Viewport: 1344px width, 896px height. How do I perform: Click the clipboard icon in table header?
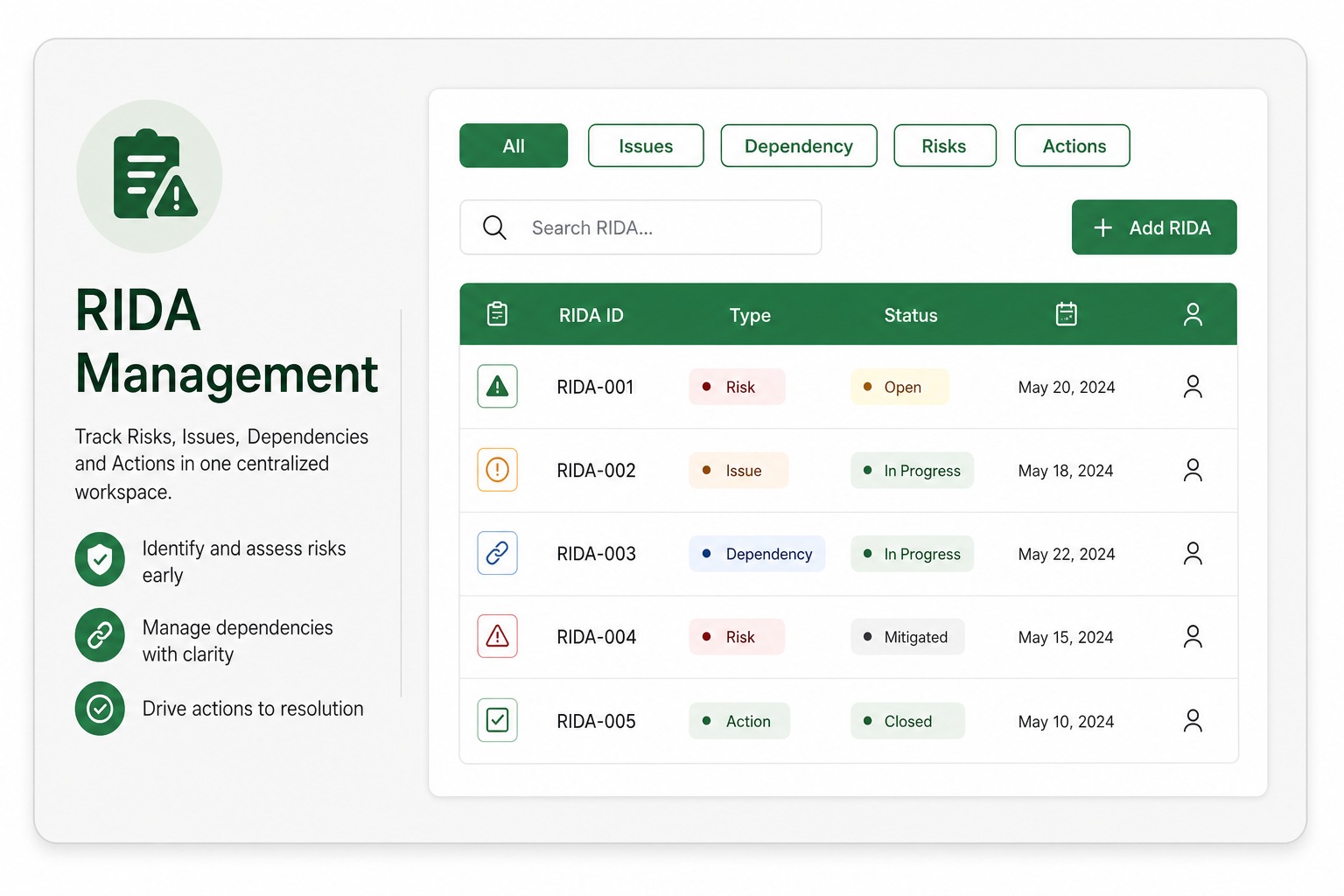click(x=497, y=314)
